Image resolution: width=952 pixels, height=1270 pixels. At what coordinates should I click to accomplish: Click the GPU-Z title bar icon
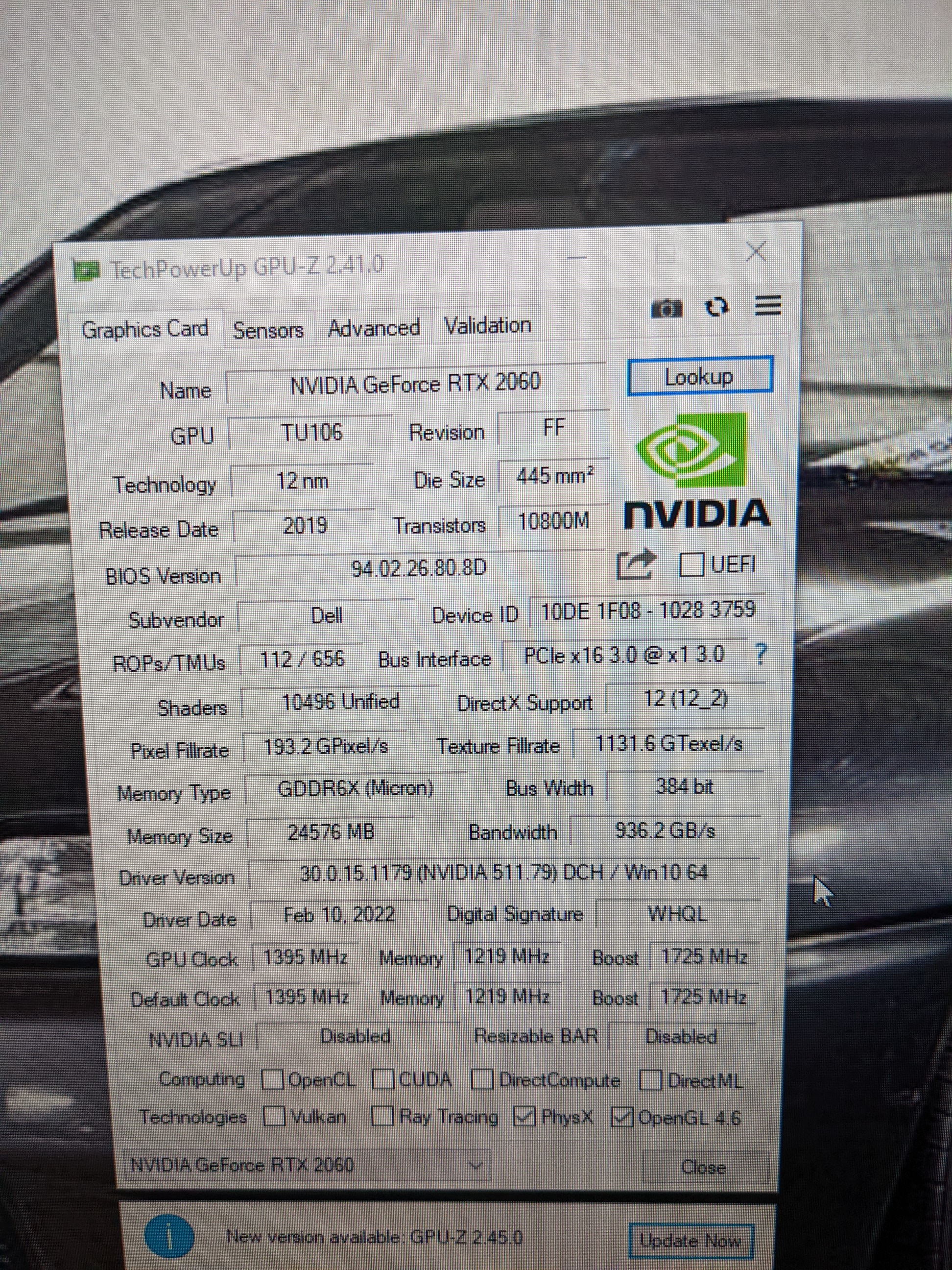[87, 270]
